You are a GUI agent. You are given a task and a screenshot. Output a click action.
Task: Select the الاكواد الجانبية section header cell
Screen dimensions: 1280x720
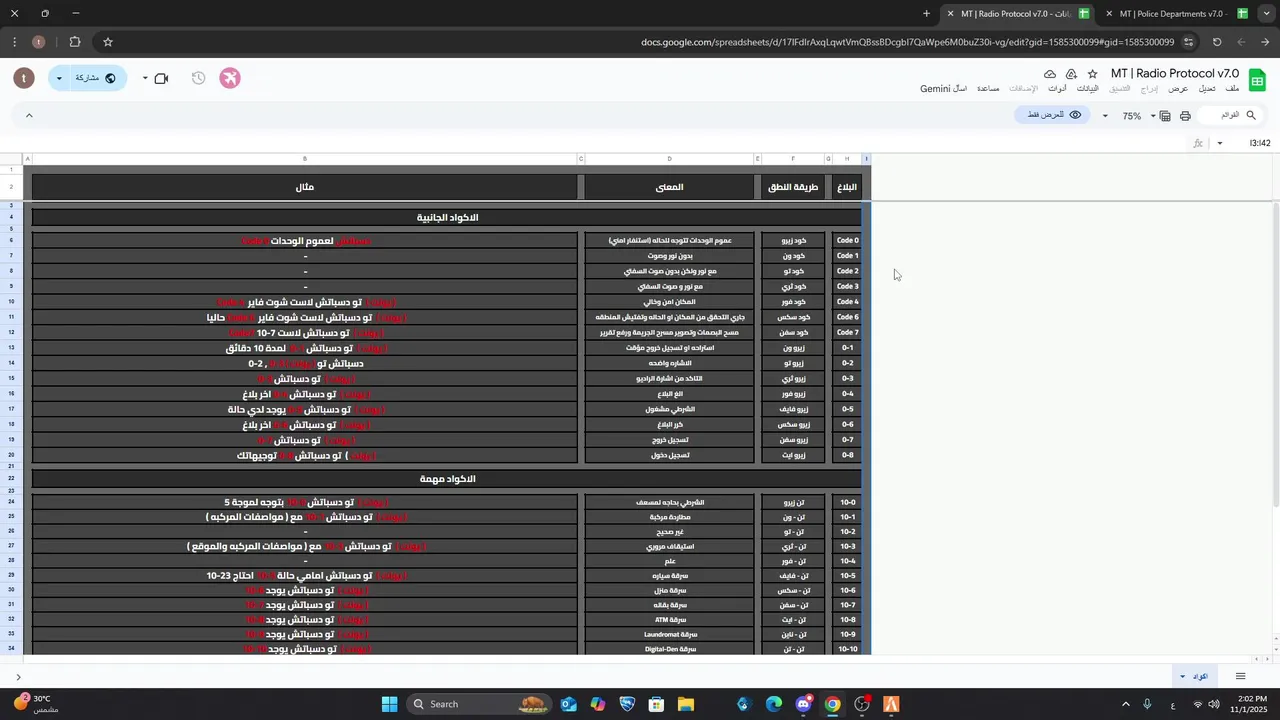coord(447,218)
